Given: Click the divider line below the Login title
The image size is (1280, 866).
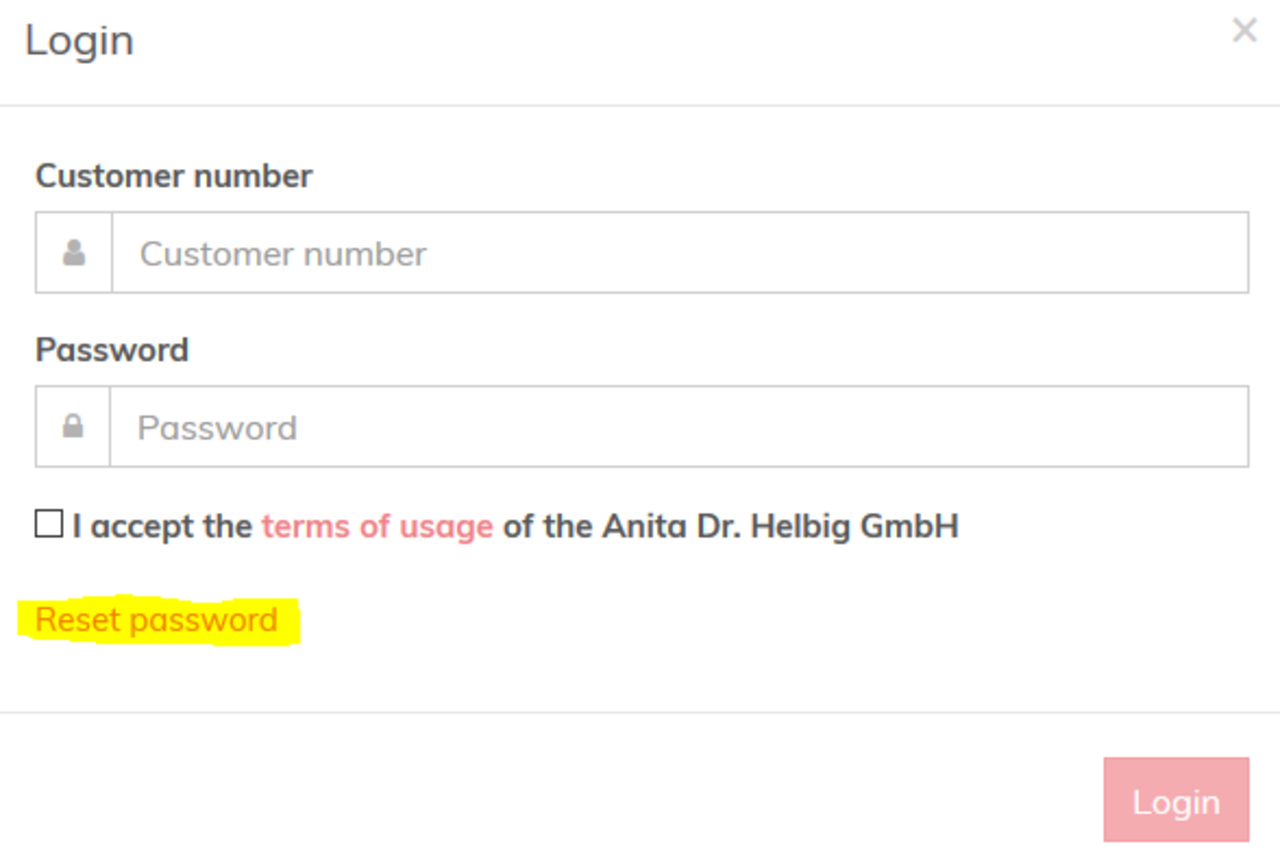Looking at the screenshot, I should click(640, 105).
